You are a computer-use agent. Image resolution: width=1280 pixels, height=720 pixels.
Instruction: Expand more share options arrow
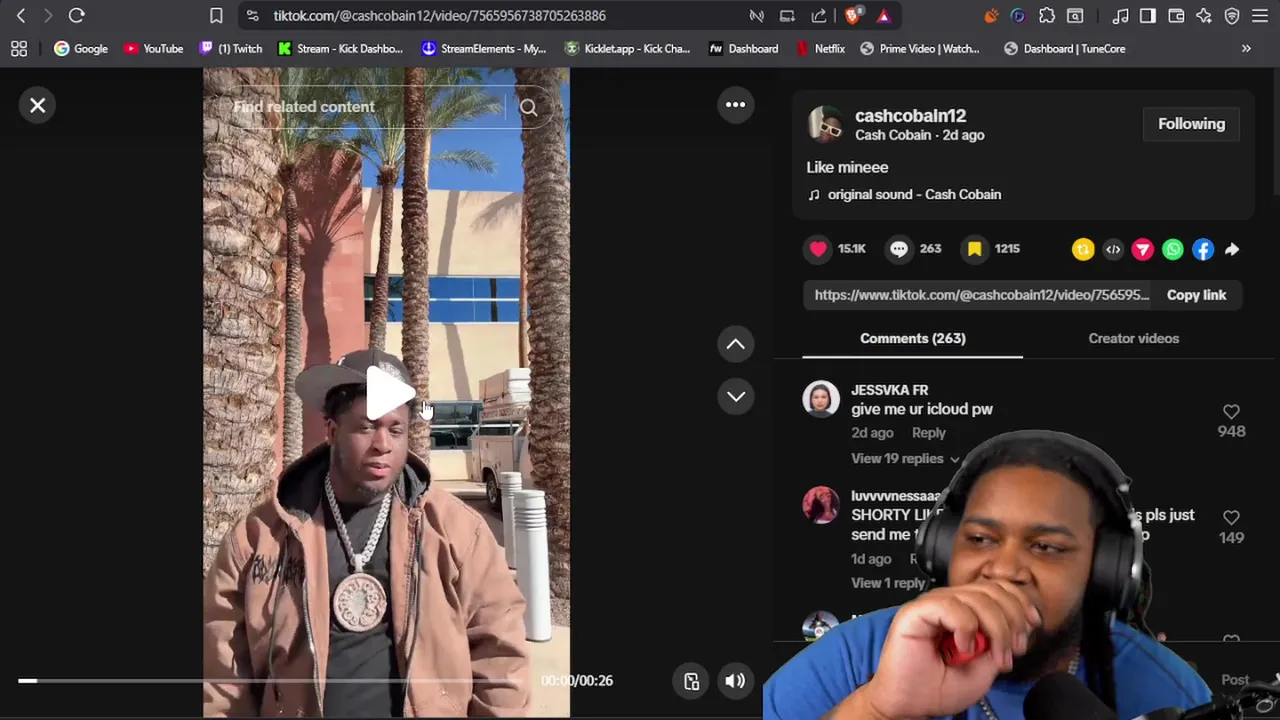pos(1232,250)
